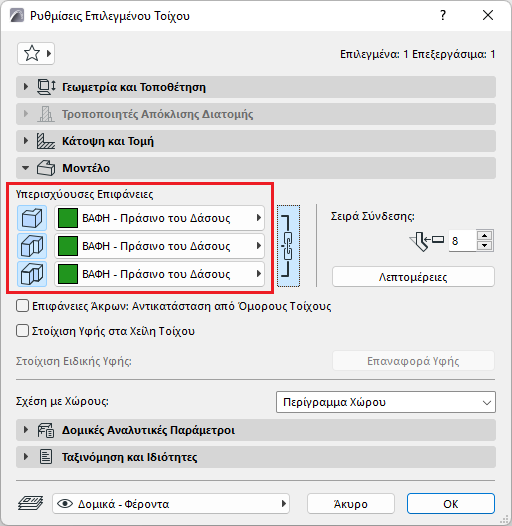Click the first green ΒΑΦΗ surface swatch
The height and width of the screenshot is (526, 512).
click(68, 218)
